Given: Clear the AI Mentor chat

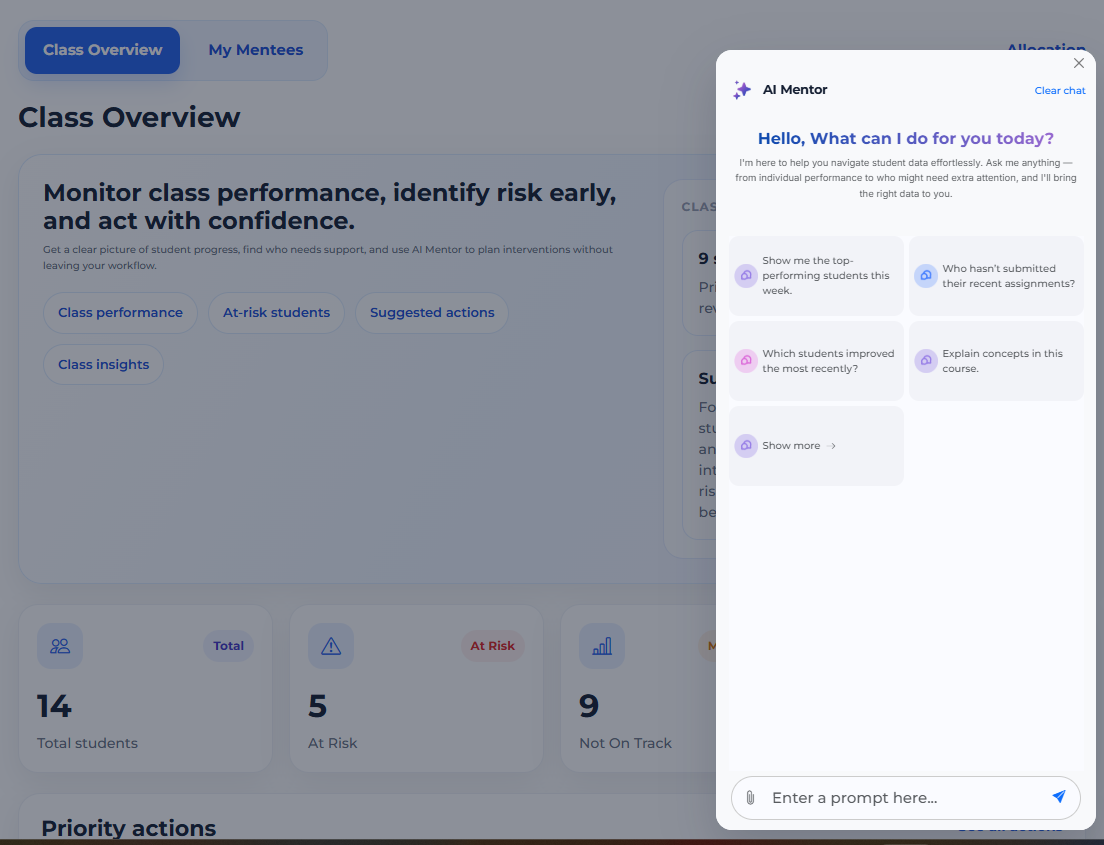Looking at the screenshot, I should click(1060, 90).
